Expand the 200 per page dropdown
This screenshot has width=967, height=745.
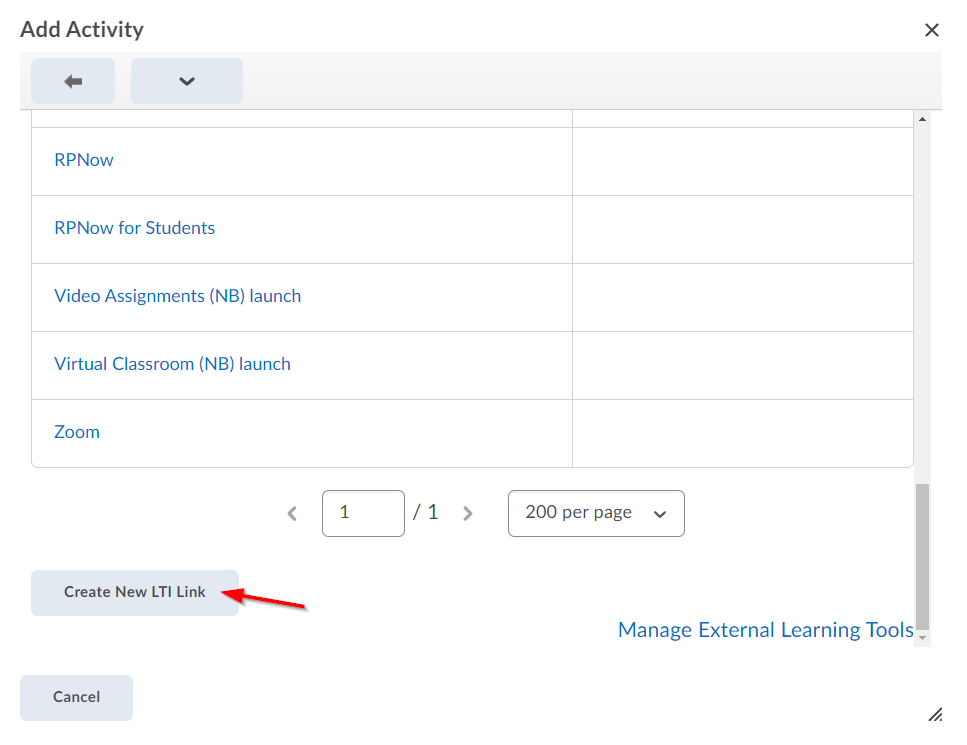pyautogui.click(x=596, y=513)
